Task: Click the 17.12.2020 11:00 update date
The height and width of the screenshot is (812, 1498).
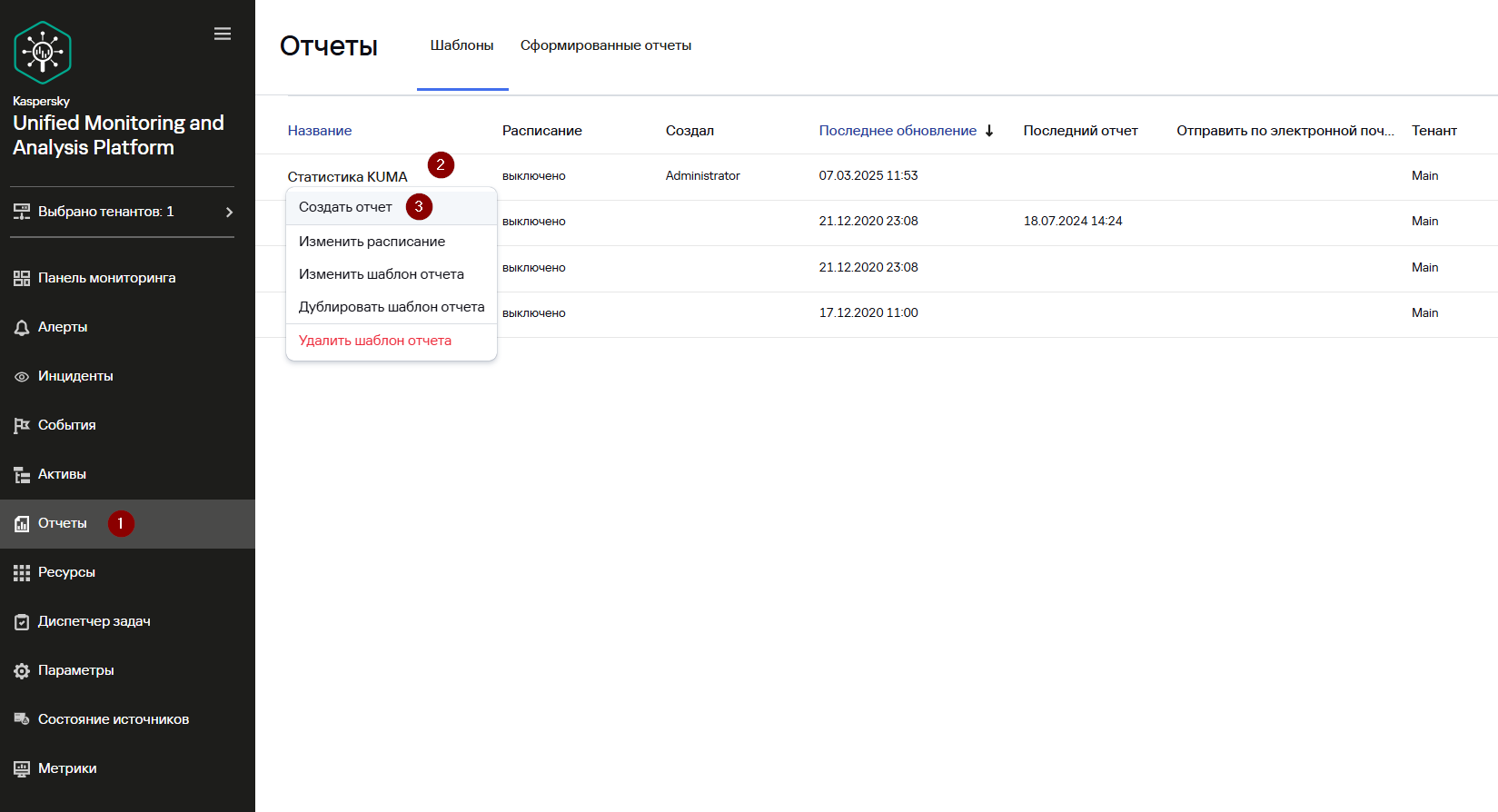Action: tap(868, 313)
